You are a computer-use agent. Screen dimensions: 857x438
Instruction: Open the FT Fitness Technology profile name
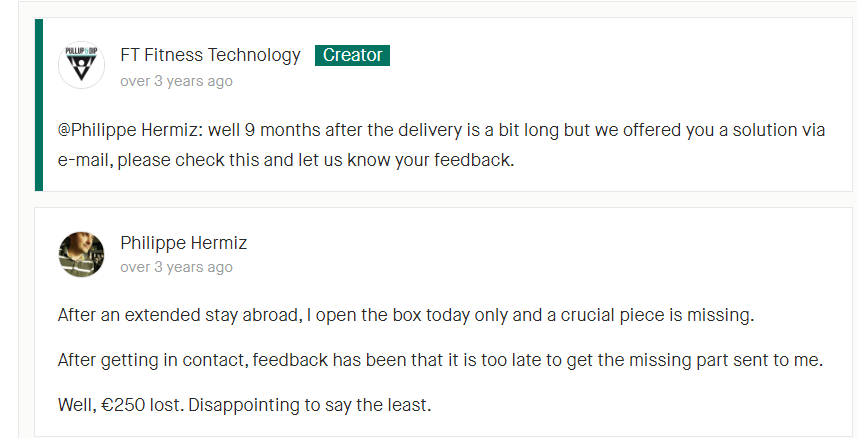coord(210,55)
